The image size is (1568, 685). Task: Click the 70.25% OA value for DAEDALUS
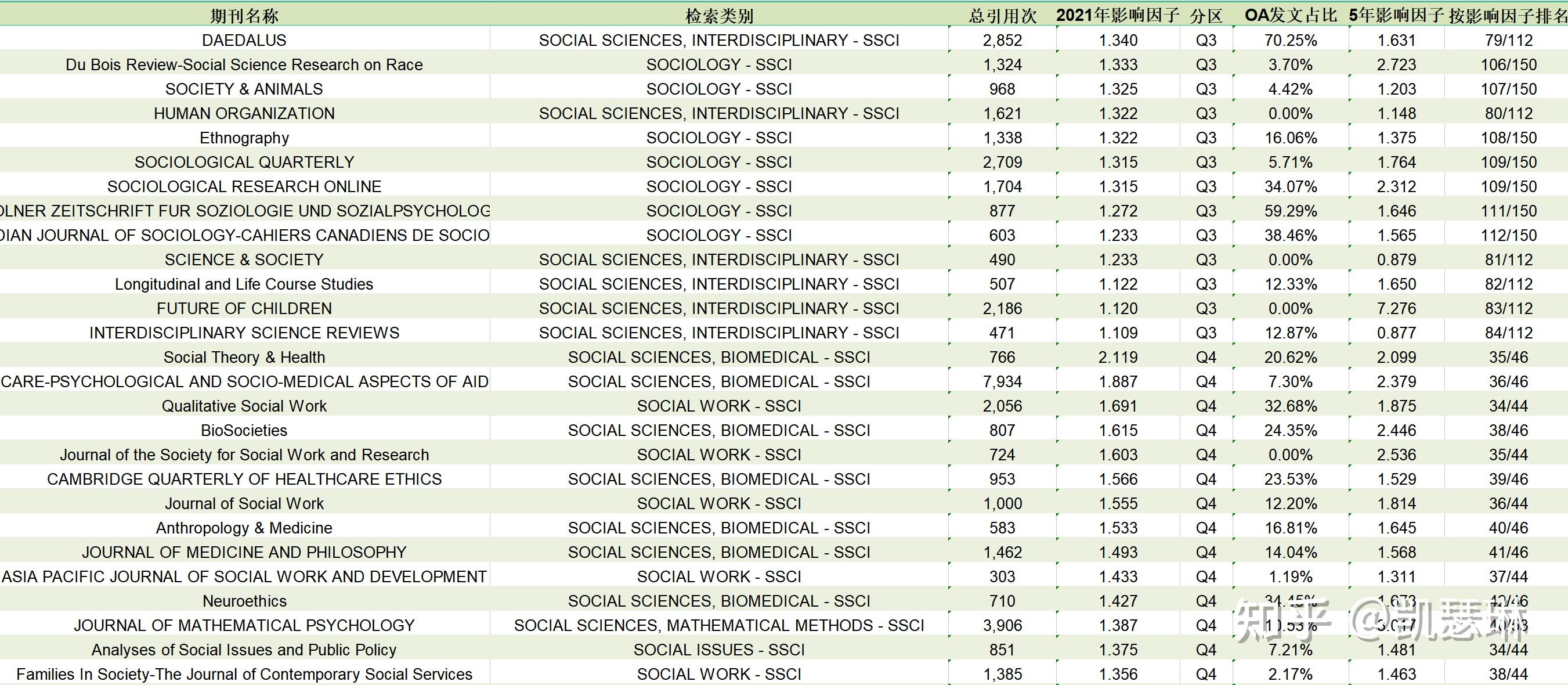click(1291, 40)
